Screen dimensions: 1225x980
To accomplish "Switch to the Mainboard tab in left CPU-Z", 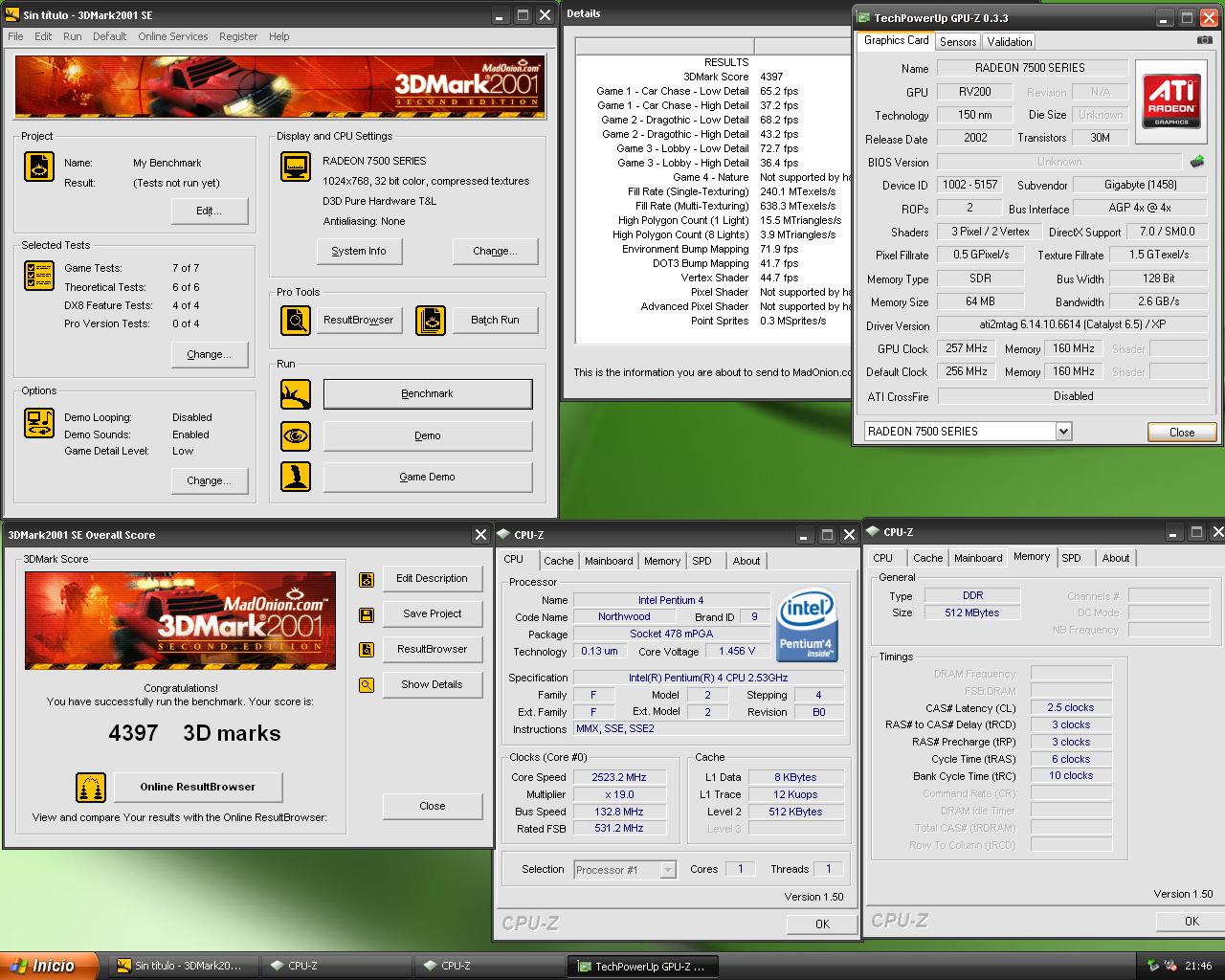I will tap(609, 561).
